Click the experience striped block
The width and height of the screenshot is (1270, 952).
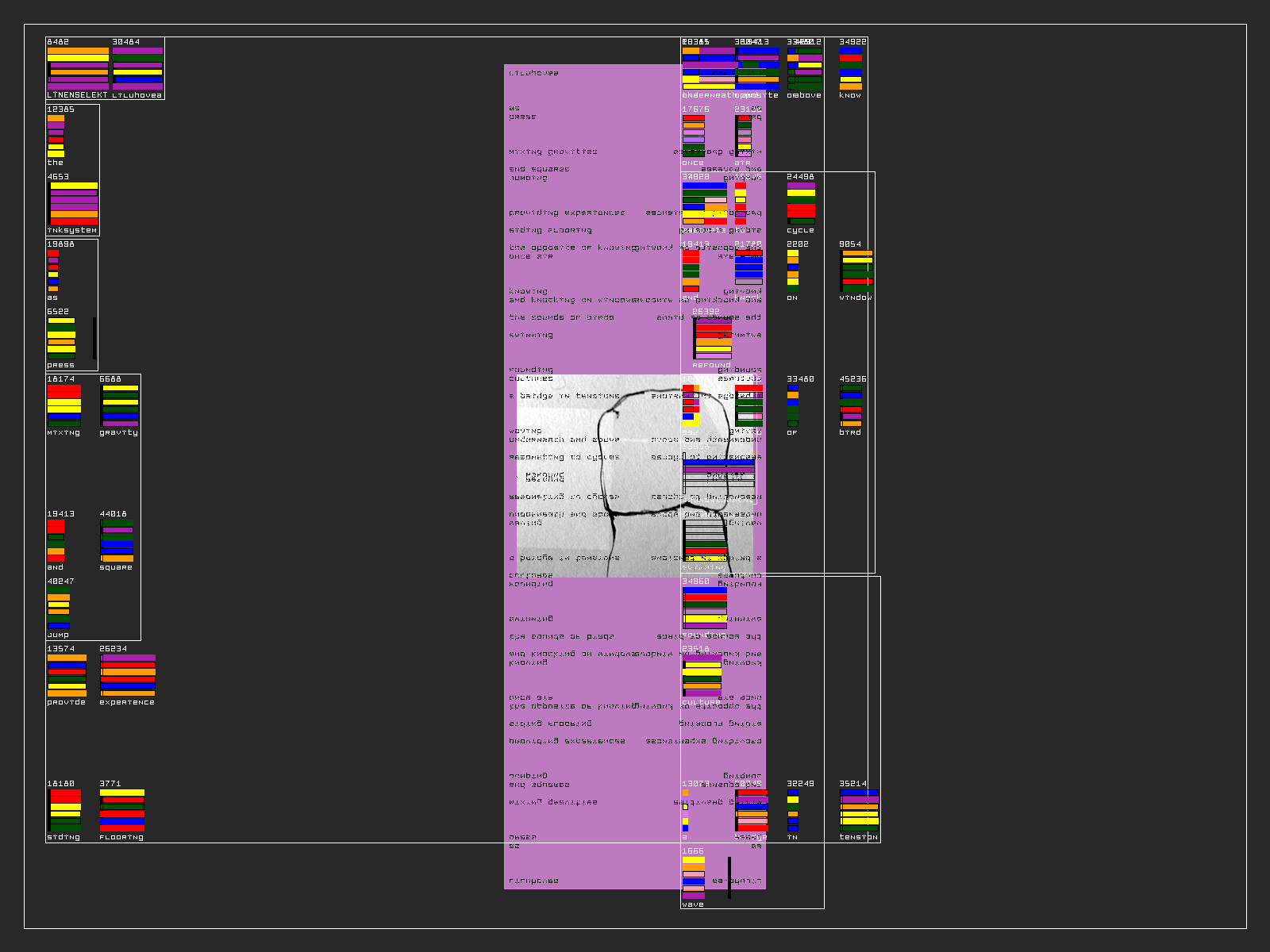pyautogui.click(x=128, y=675)
